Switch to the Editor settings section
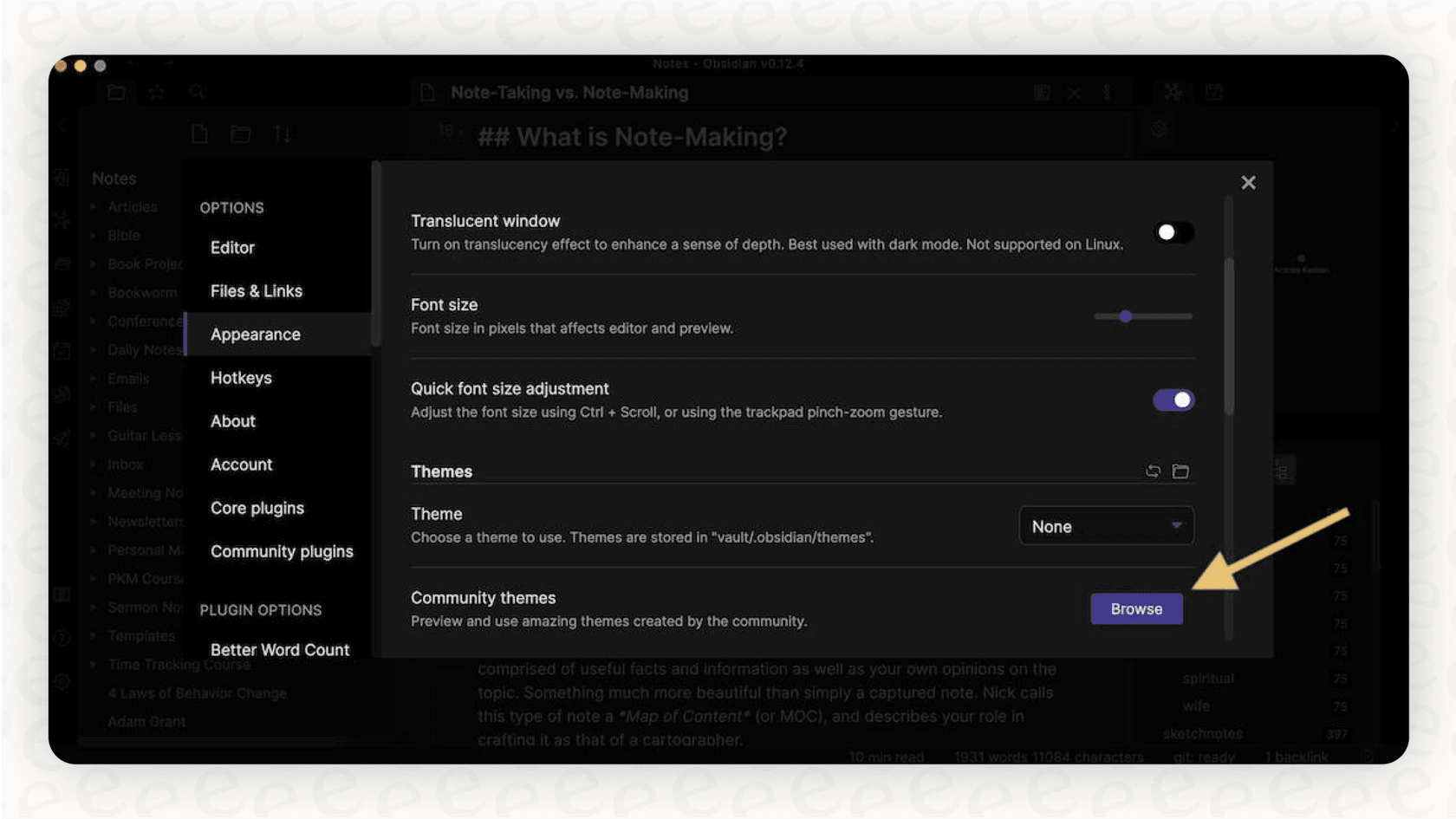 pos(232,247)
